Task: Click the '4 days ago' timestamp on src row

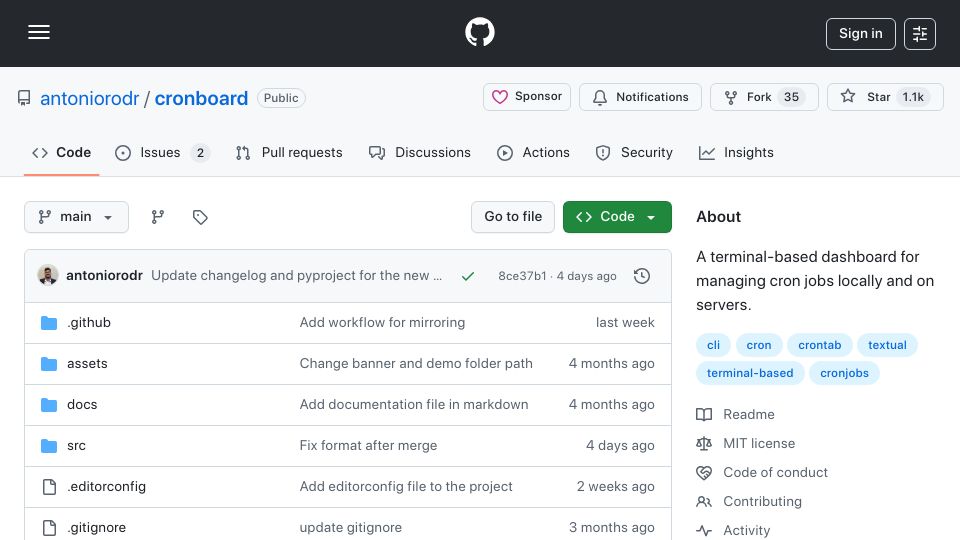Action: tap(620, 446)
